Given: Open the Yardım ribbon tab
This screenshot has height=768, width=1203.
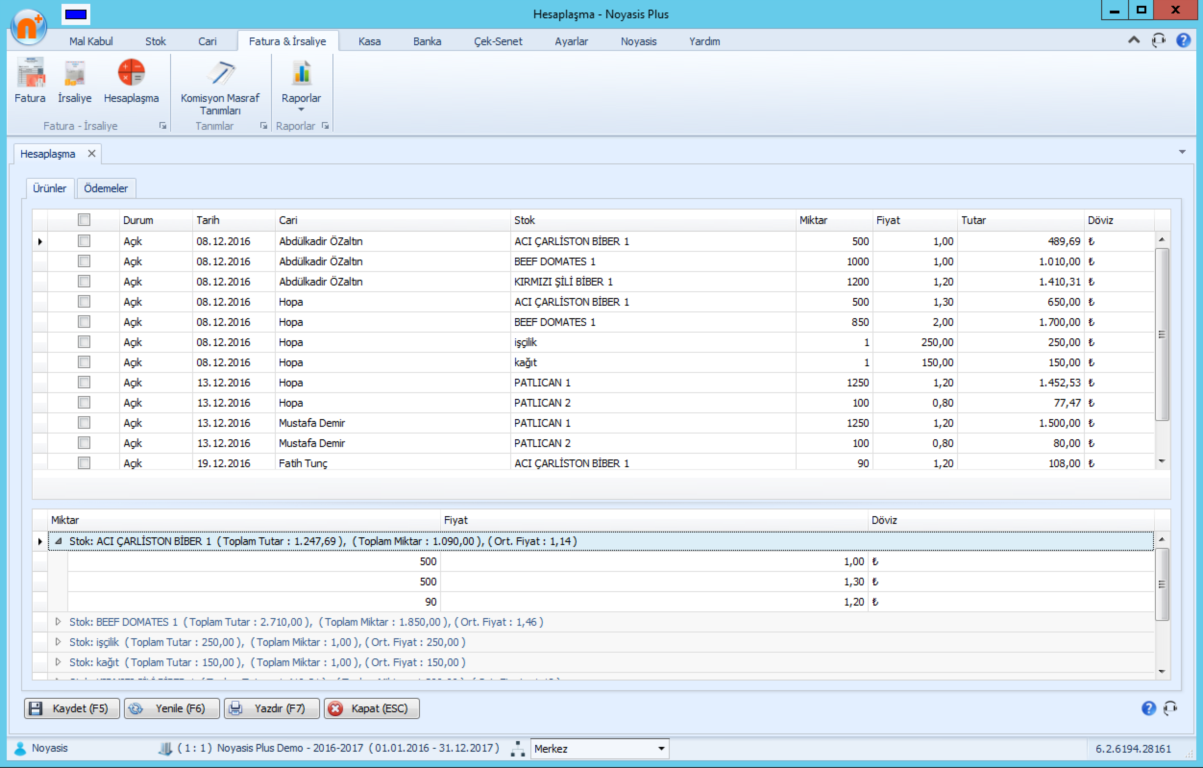Looking at the screenshot, I should click(x=704, y=41).
